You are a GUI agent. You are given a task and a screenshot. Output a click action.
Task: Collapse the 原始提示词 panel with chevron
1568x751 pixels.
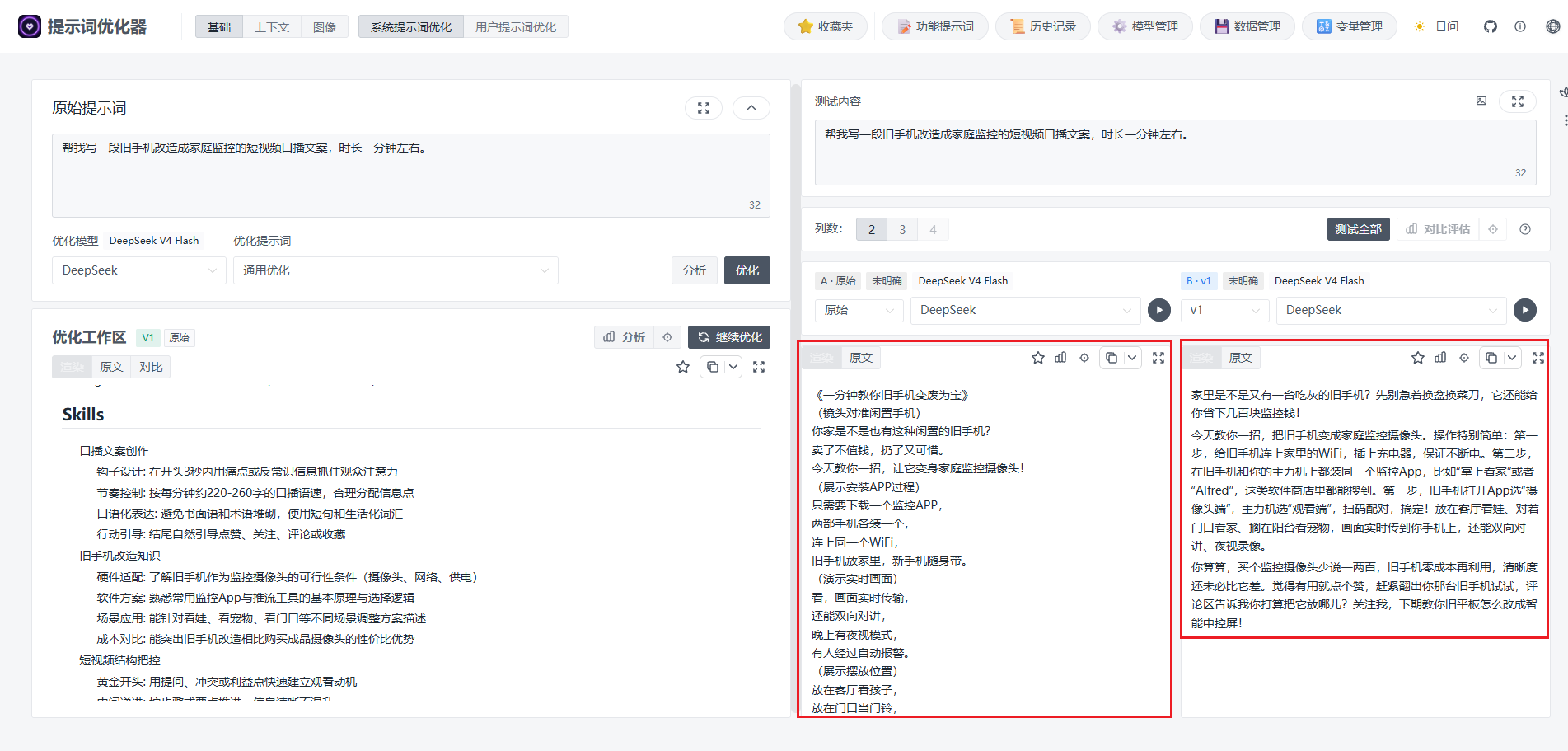pos(751,108)
